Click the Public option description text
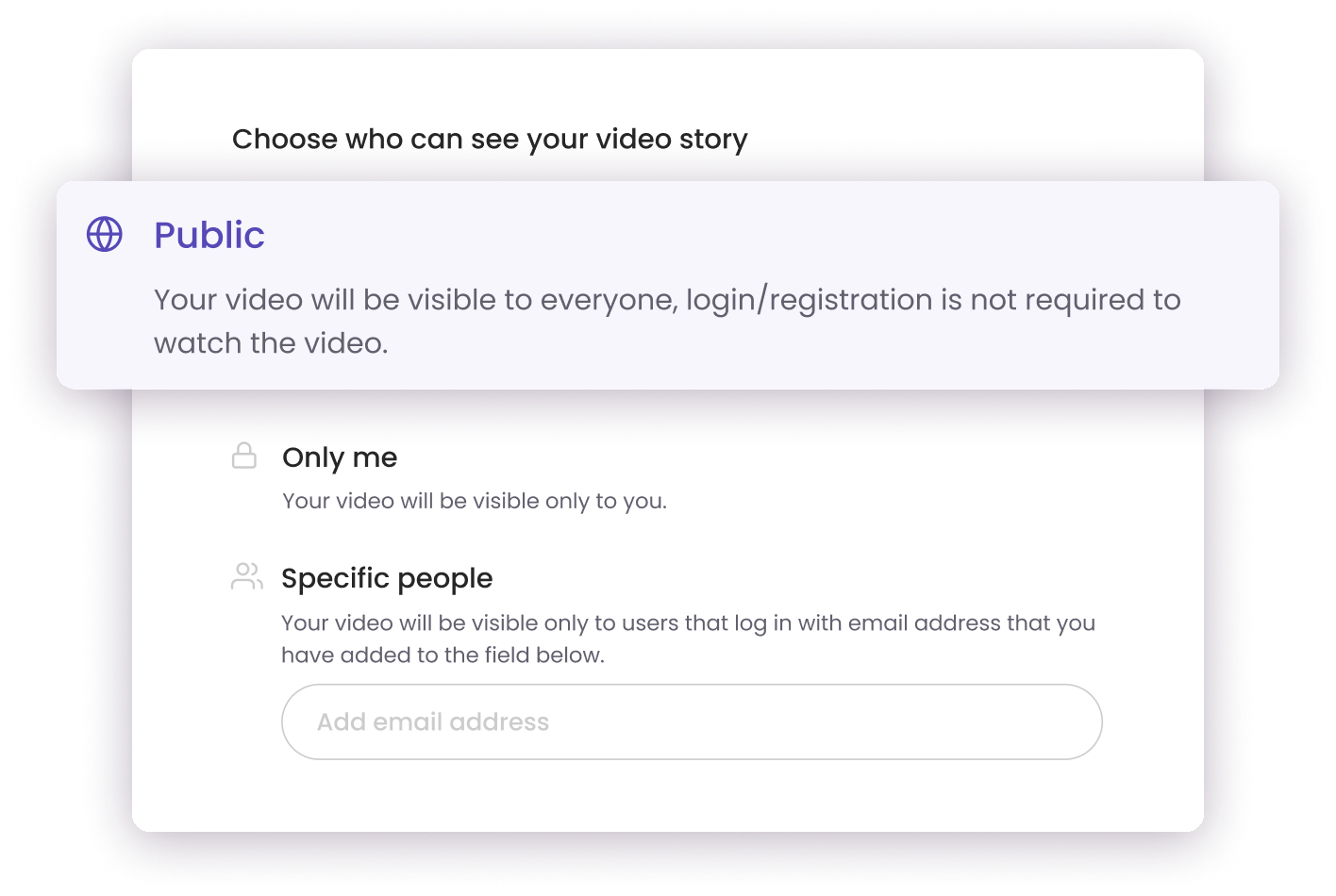The width and height of the screenshot is (1336, 896). pyautogui.click(x=666, y=300)
